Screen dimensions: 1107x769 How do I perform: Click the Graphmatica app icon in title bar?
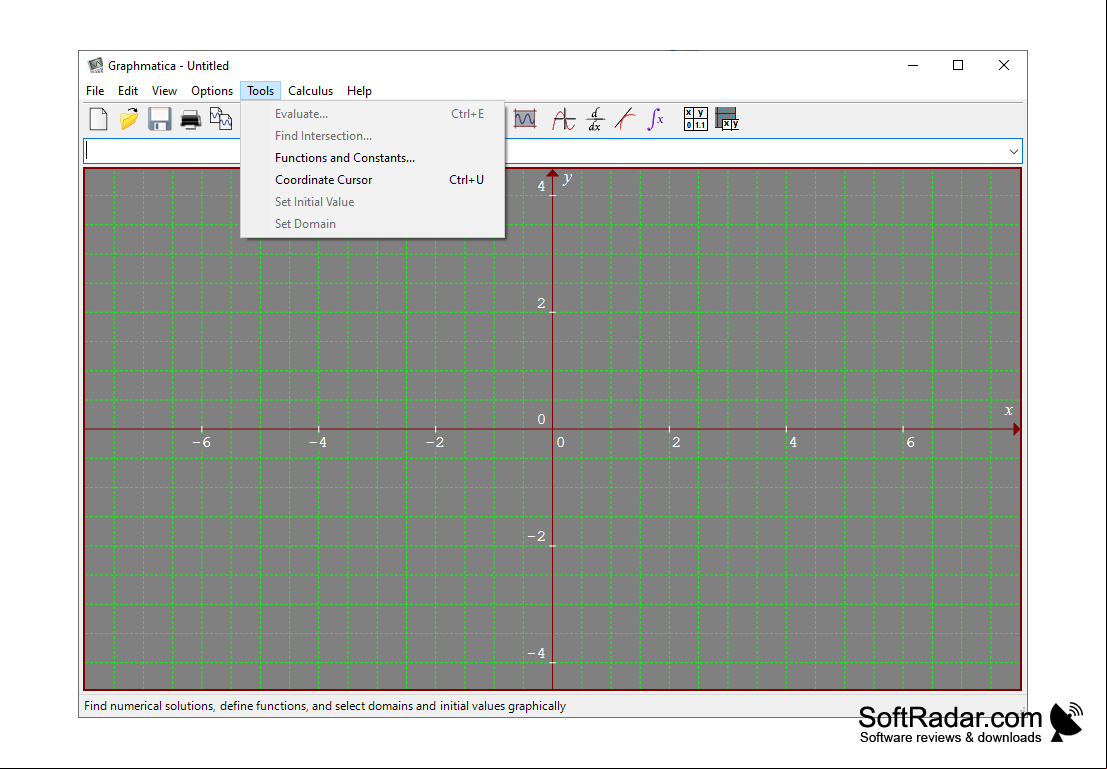[95, 66]
